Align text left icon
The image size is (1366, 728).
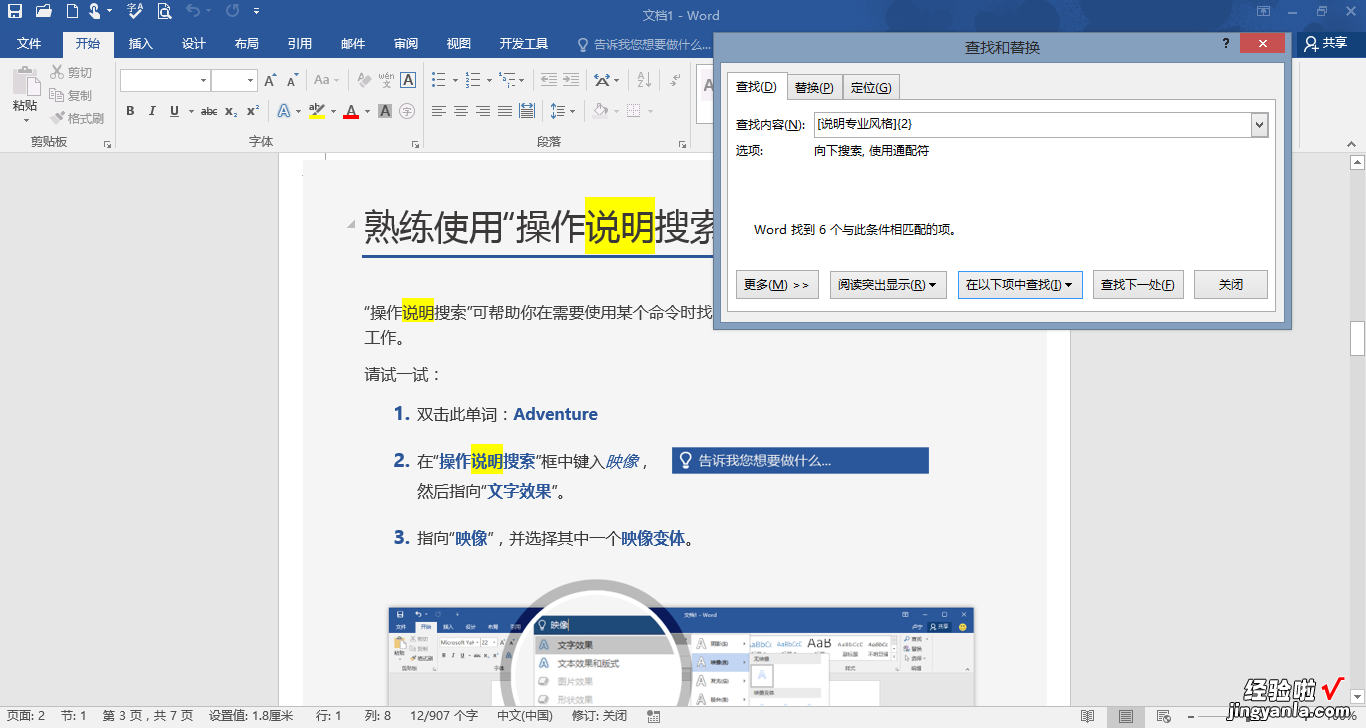(x=439, y=111)
